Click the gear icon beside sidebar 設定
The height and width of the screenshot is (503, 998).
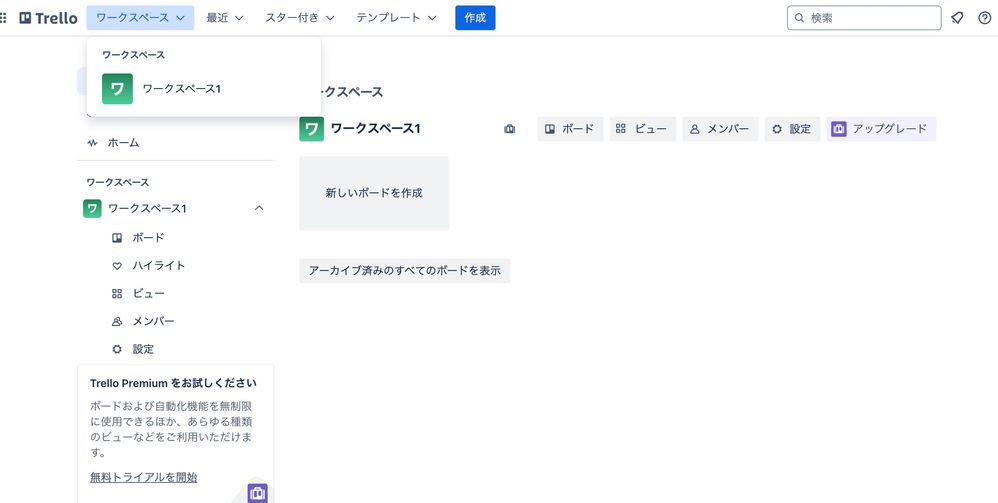tap(117, 349)
